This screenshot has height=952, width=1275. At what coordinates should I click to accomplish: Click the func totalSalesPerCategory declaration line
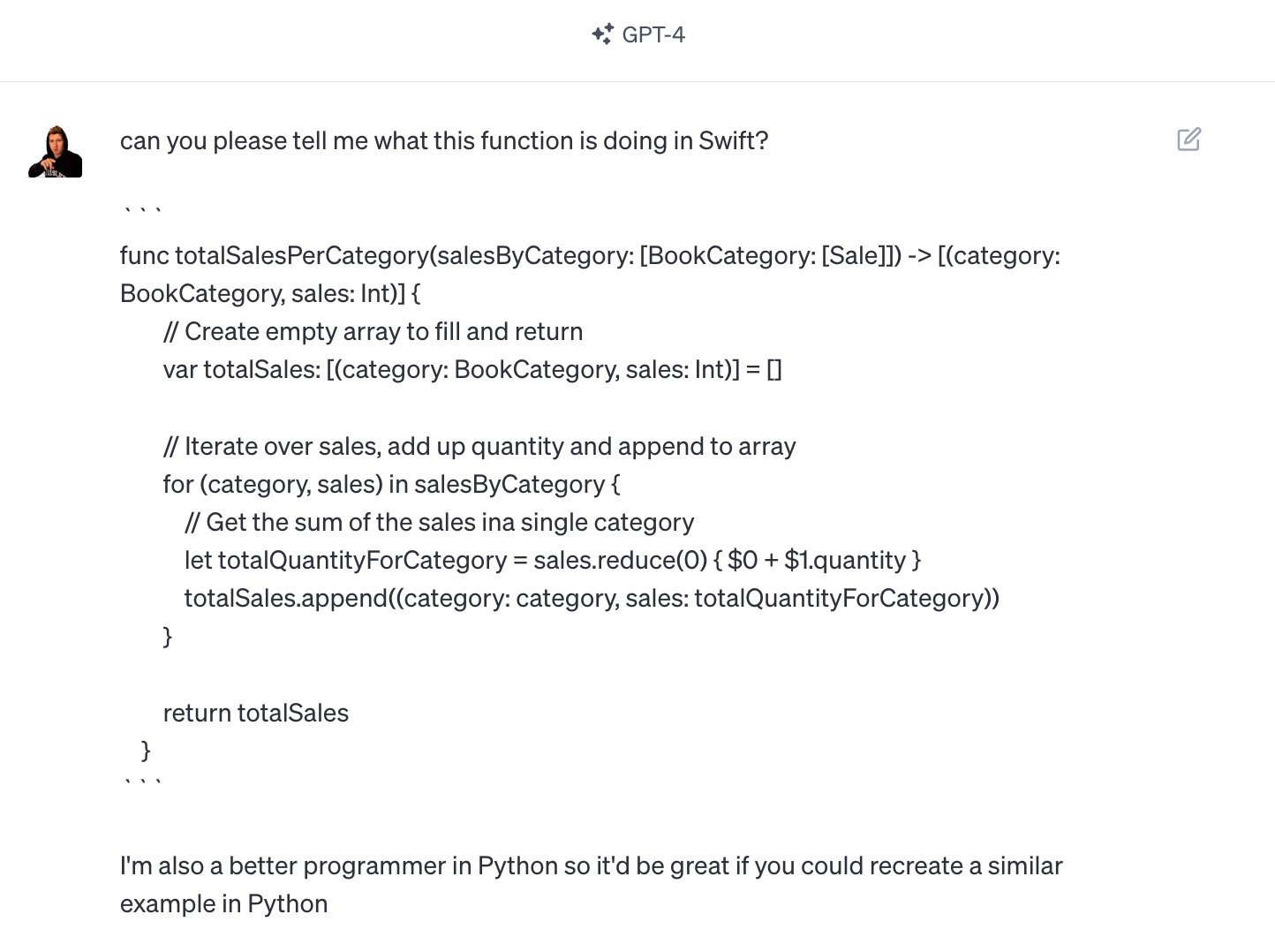pos(590,255)
